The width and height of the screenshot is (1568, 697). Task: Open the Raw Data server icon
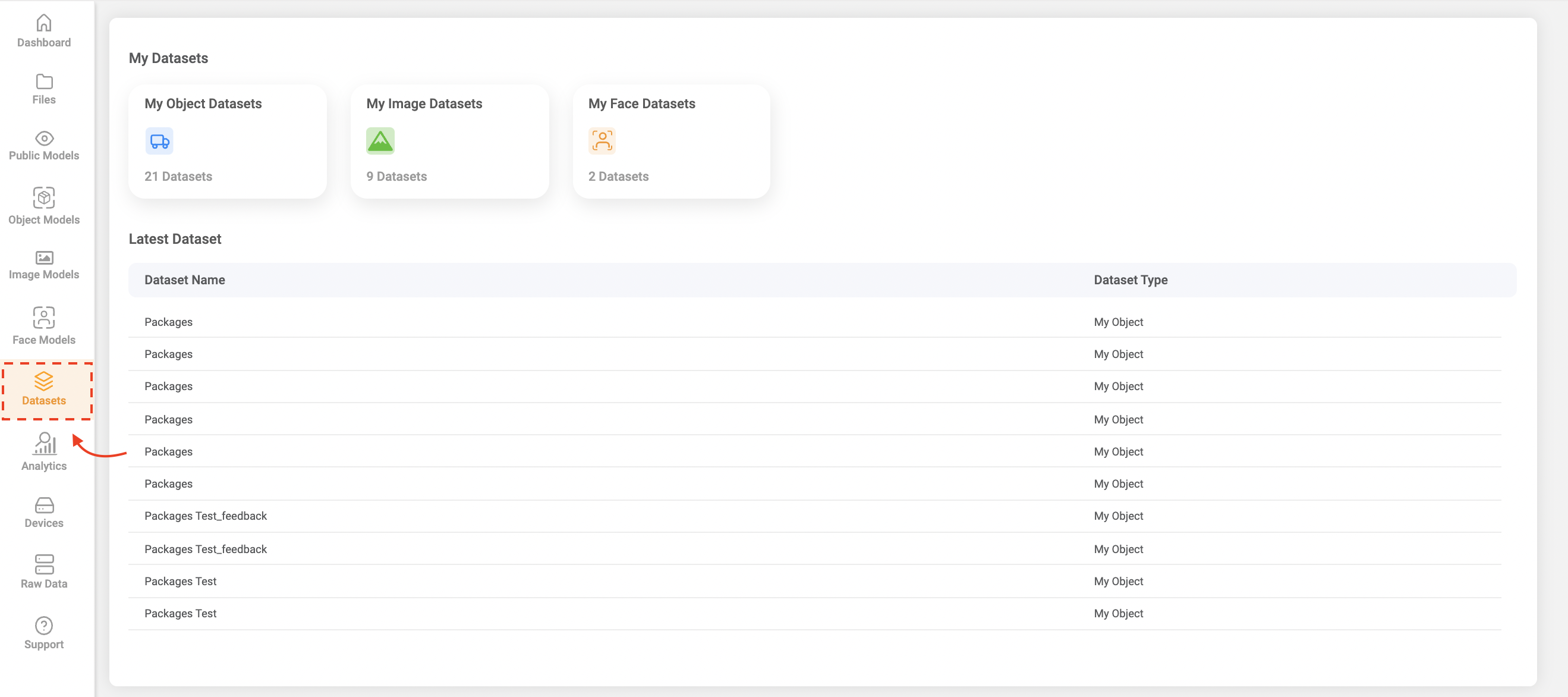(x=44, y=564)
